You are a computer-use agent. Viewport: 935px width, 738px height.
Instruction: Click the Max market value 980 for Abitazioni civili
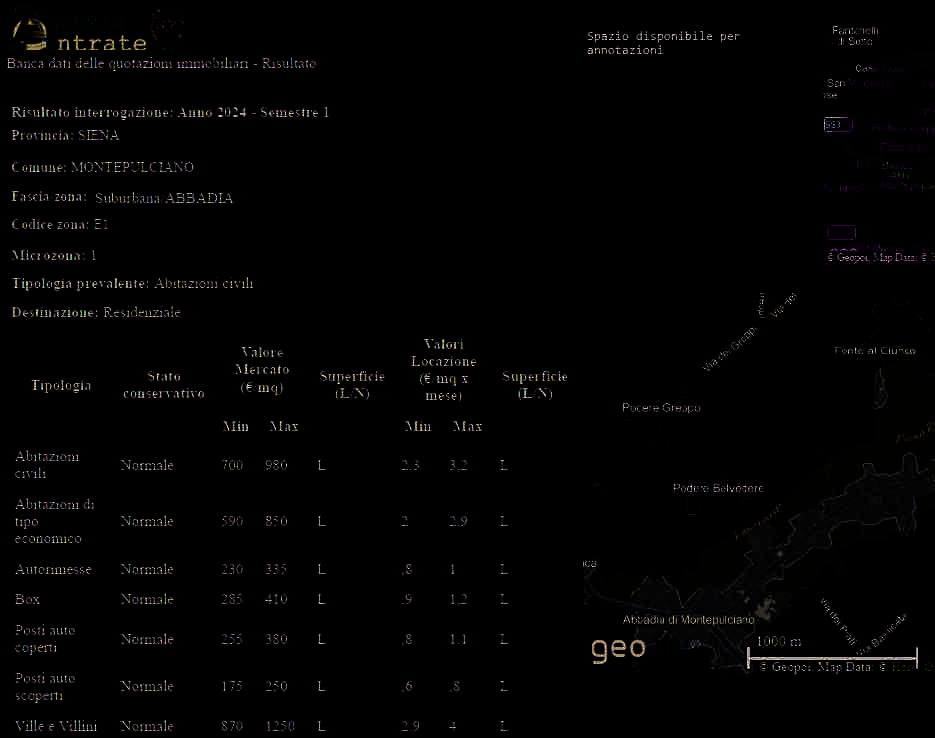coord(276,465)
